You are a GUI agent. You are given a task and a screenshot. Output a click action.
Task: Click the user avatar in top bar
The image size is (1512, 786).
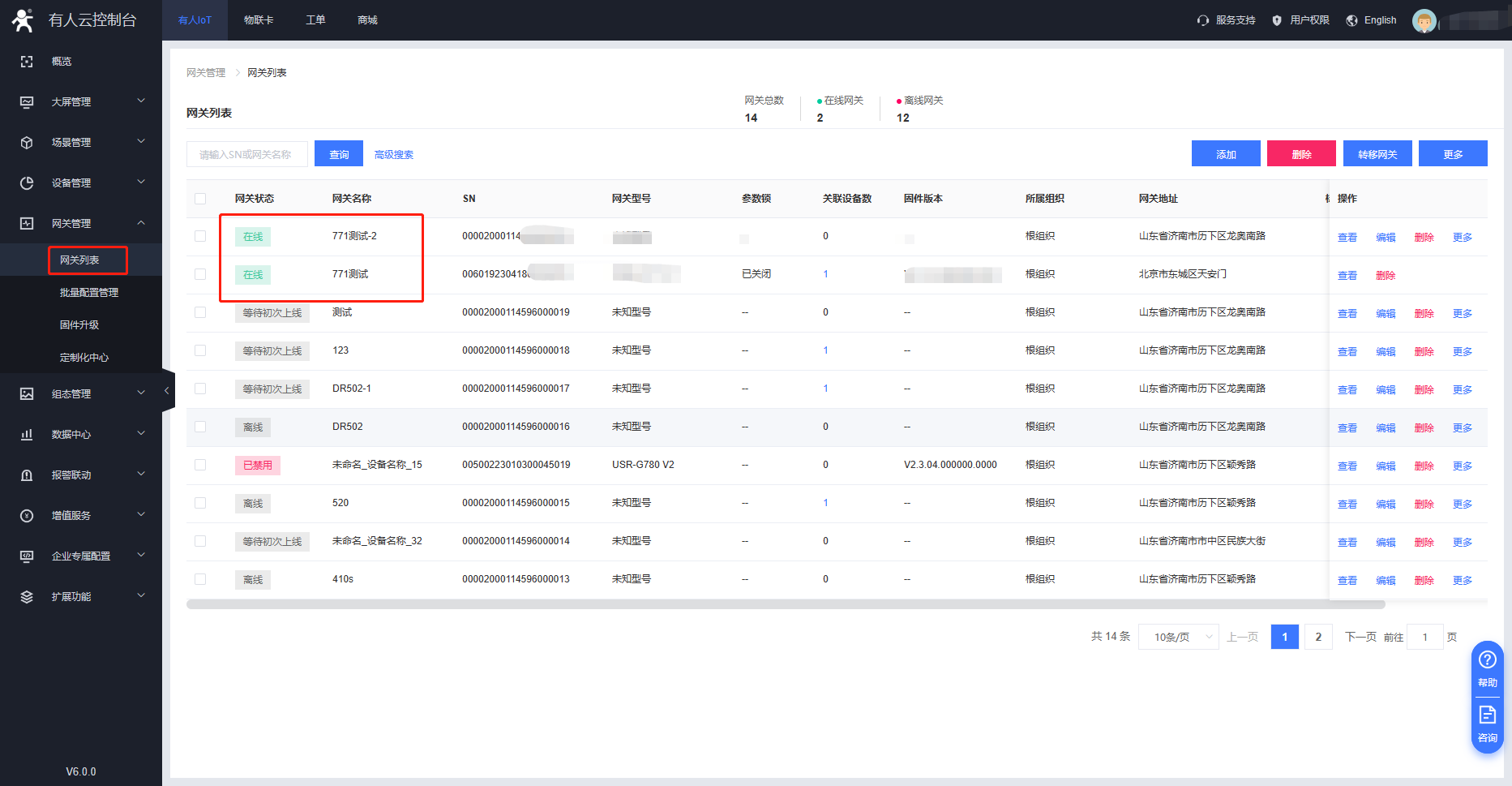click(x=1424, y=20)
